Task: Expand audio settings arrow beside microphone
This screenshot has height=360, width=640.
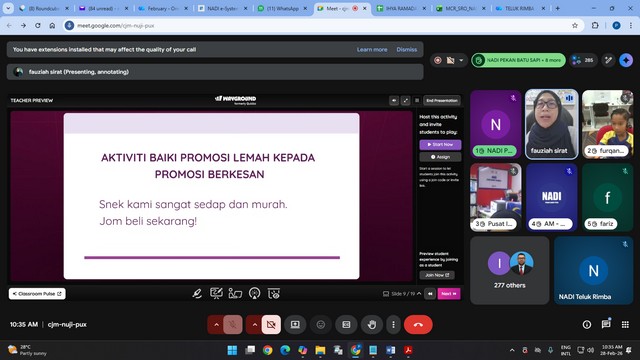Action: point(216,324)
